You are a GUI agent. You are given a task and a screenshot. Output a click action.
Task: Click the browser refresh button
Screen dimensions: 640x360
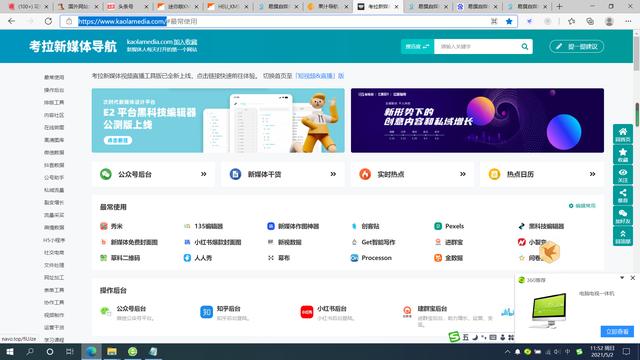[x=48, y=21]
